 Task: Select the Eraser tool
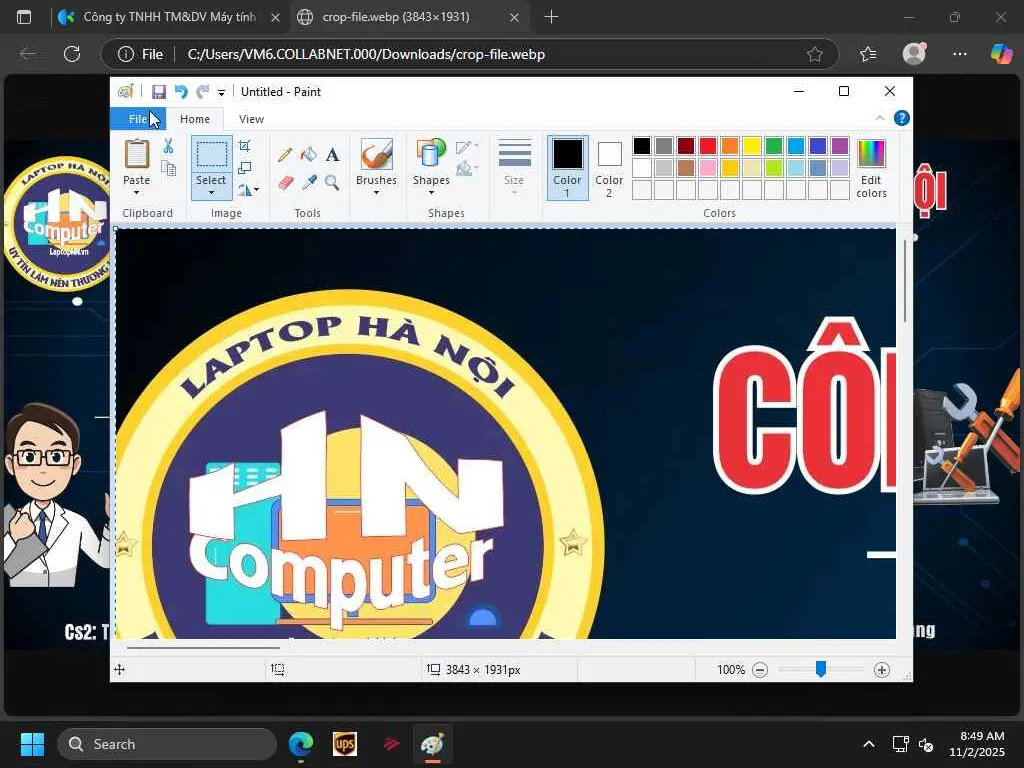click(x=285, y=182)
